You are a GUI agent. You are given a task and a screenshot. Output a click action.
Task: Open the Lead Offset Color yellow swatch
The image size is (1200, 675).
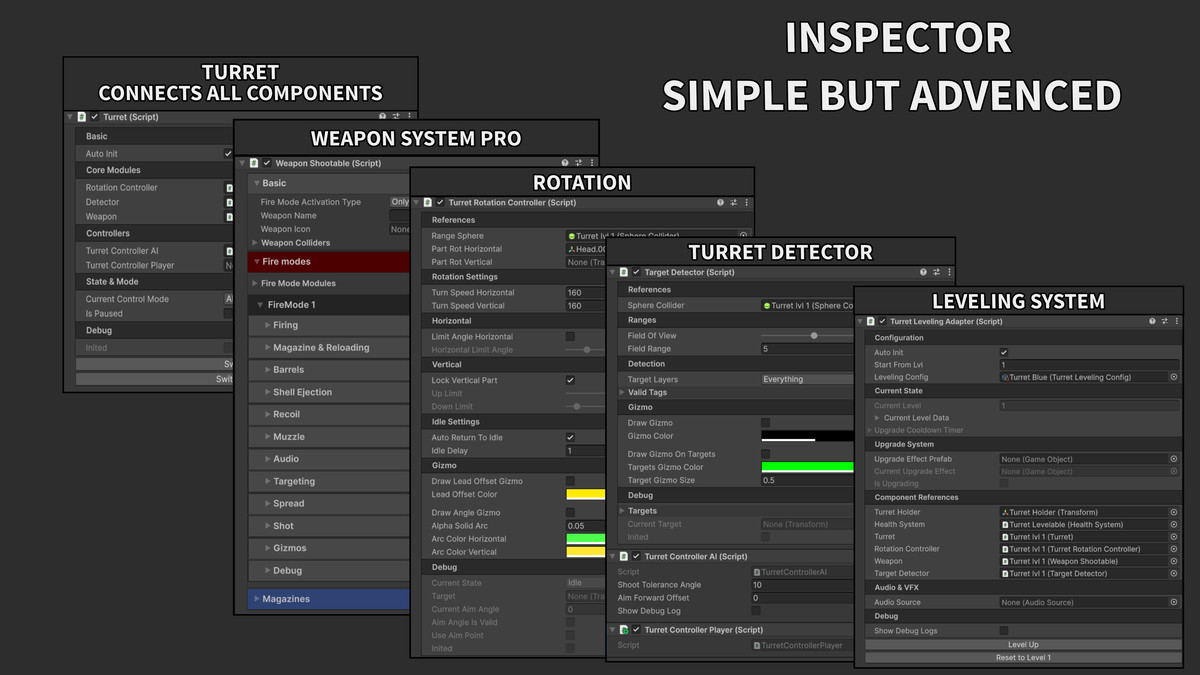pyautogui.click(x=586, y=494)
